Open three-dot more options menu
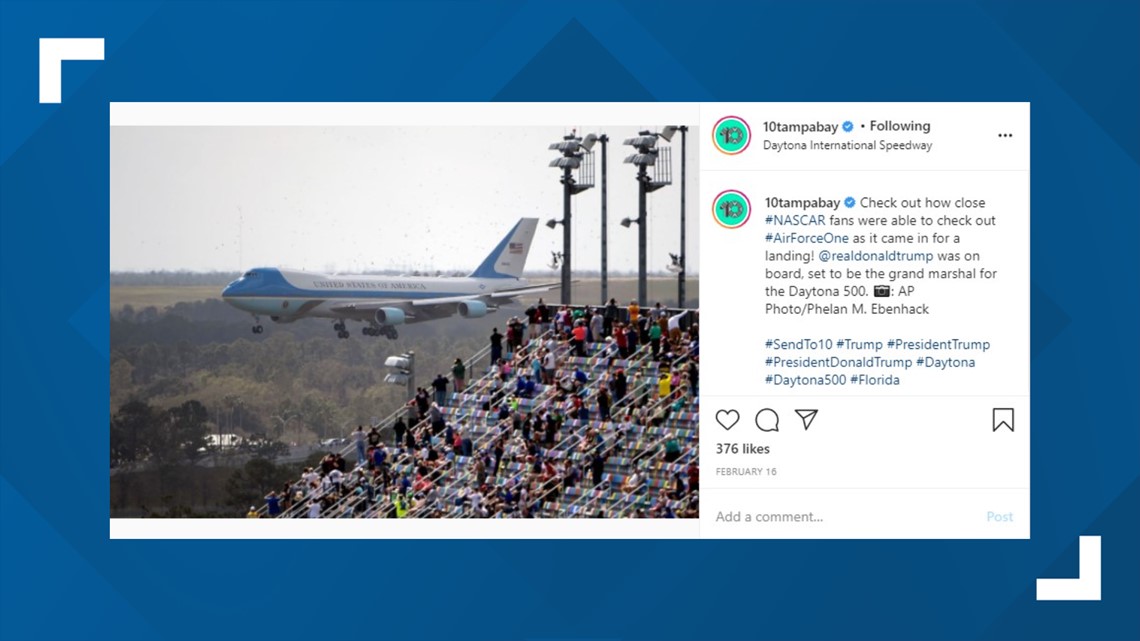Image resolution: width=1140 pixels, height=641 pixels. [1005, 135]
